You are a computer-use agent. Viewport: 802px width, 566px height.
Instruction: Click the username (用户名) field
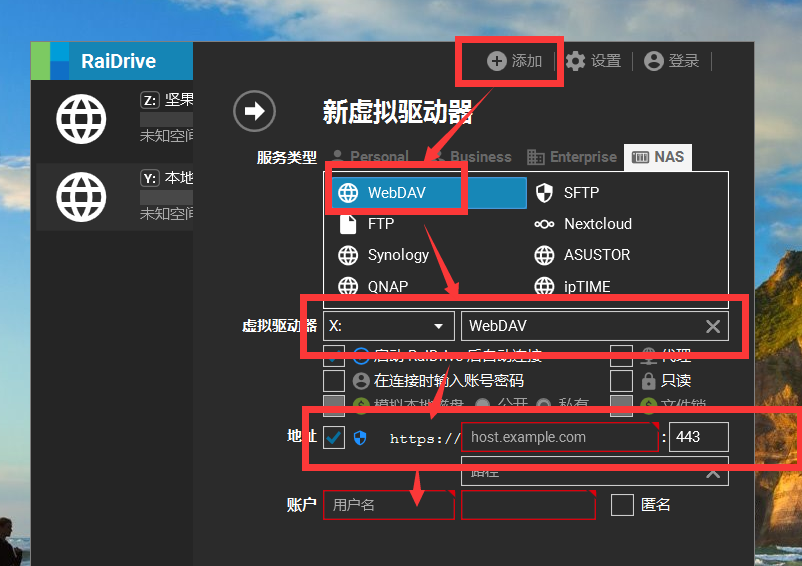(389, 505)
